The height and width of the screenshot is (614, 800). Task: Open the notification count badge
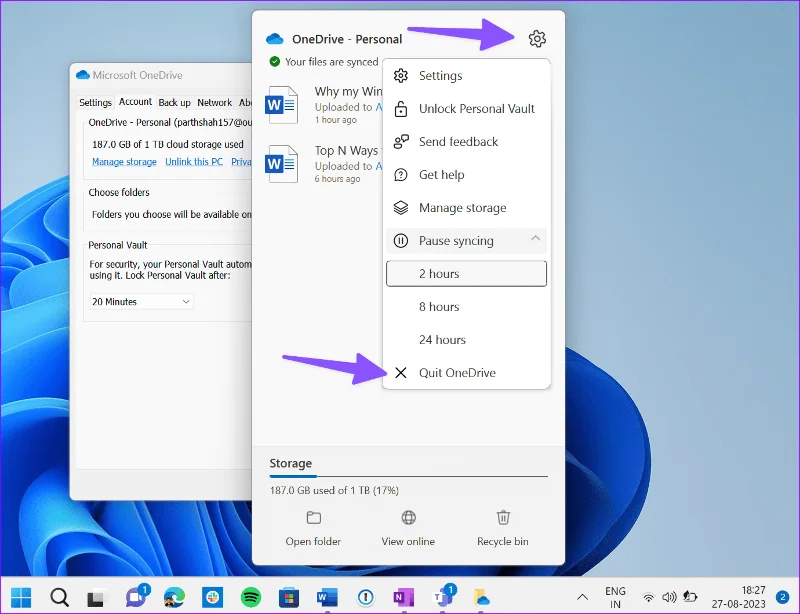pyautogui.click(x=782, y=597)
